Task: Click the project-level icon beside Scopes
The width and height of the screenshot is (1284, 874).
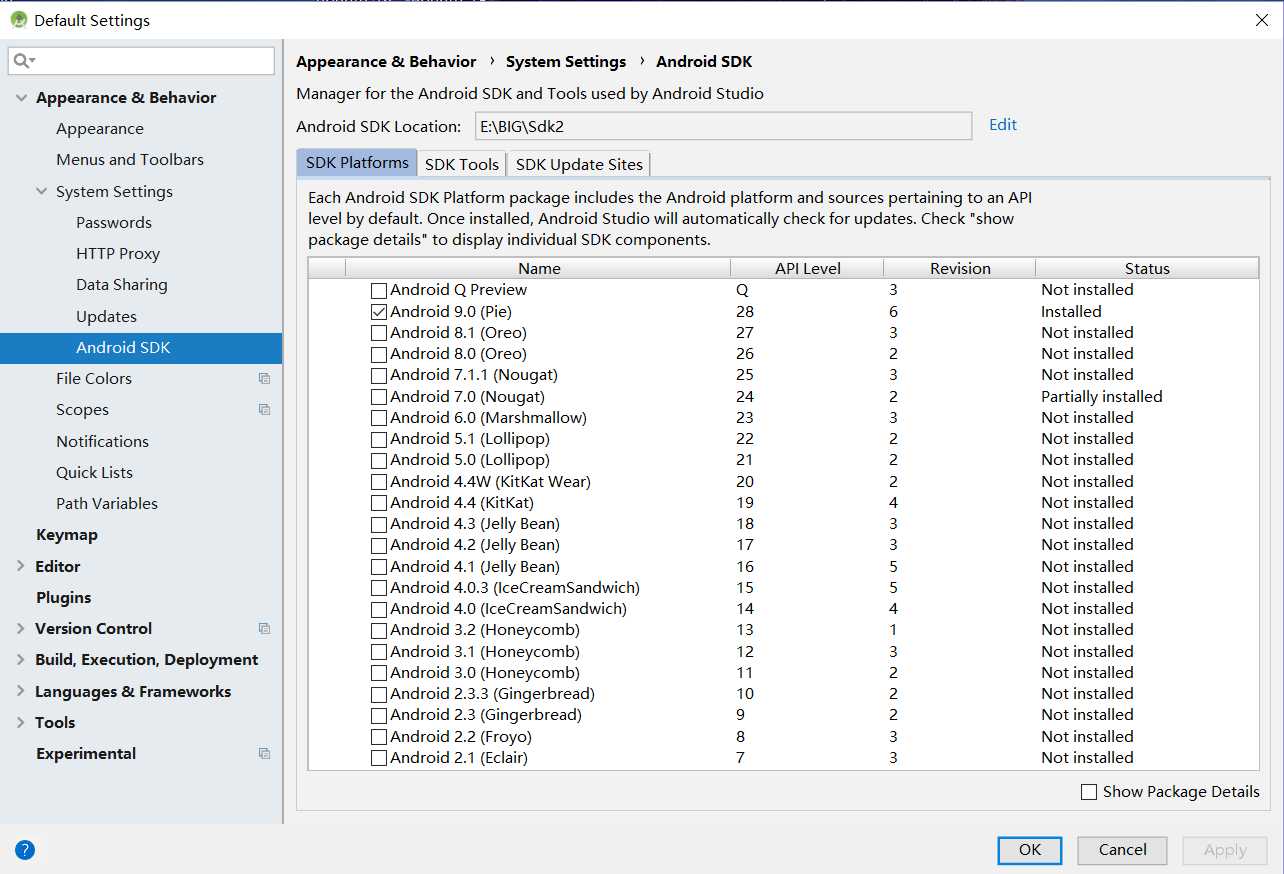Action: [264, 409]
